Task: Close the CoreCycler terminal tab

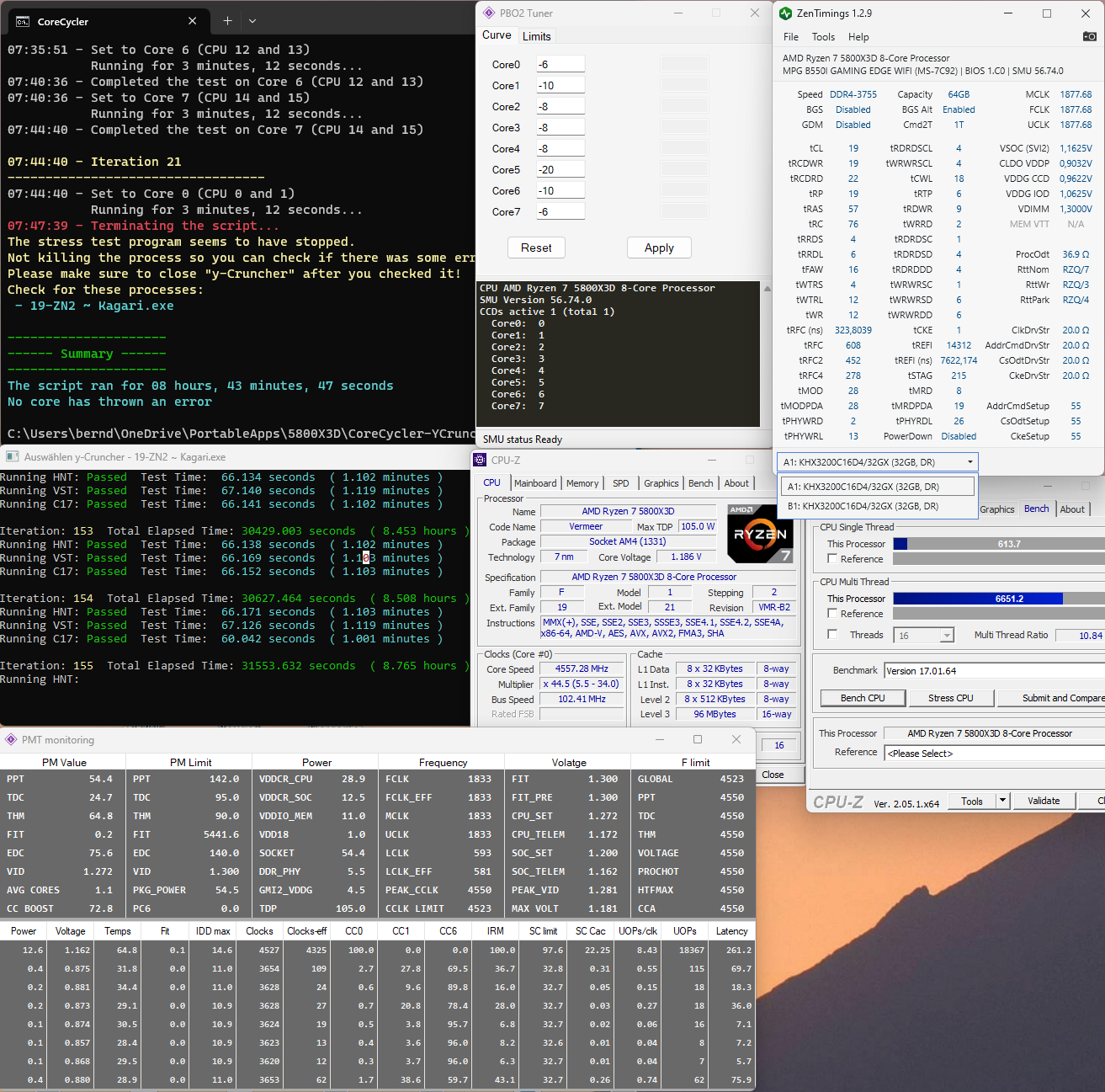Action: tap(193, 21)
